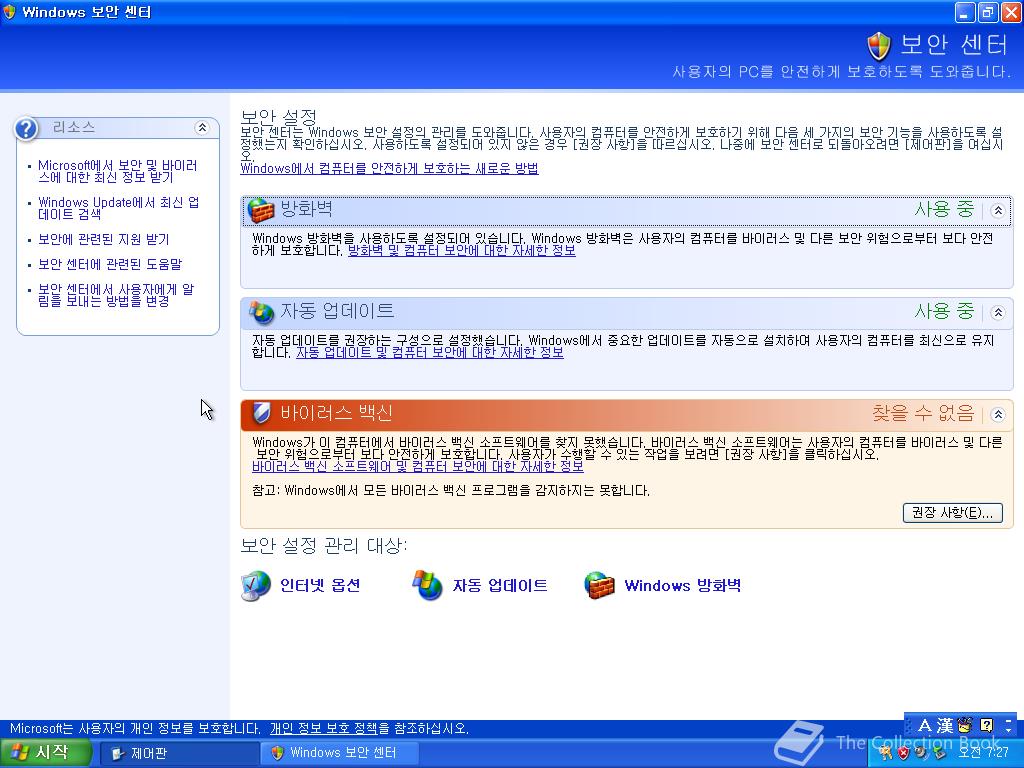Click the Windows 방화벽 brick wall icon at bottom

click(600, 585)
